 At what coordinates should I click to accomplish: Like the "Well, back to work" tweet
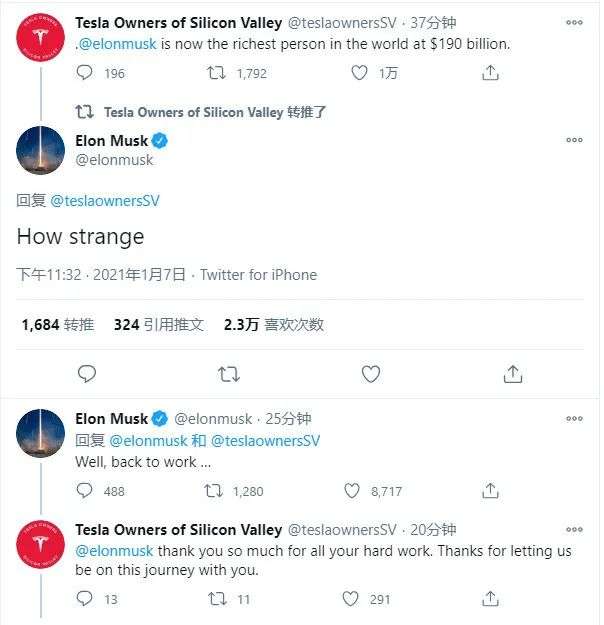point(351,491)
